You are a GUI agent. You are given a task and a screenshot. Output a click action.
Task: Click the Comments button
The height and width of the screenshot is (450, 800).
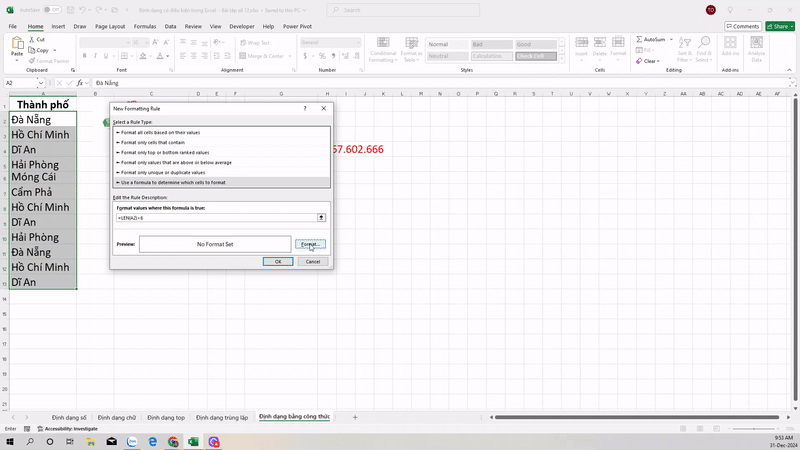click(x=743, y=26)
